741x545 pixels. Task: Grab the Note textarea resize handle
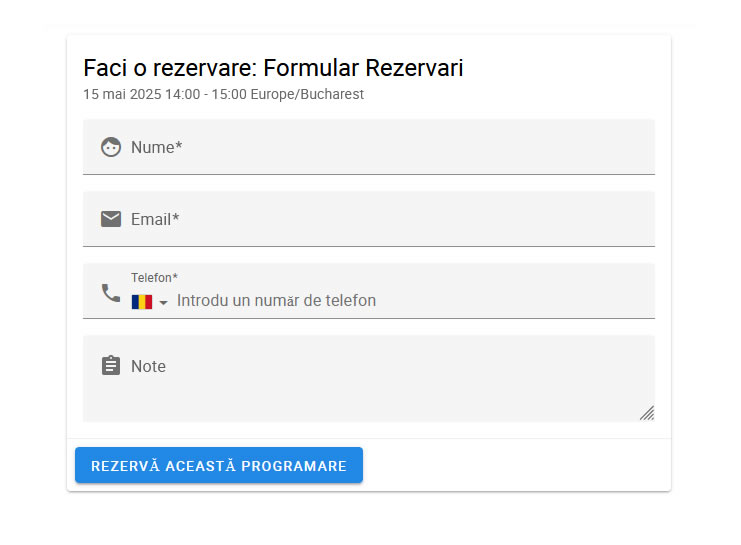tap(647, 412)
